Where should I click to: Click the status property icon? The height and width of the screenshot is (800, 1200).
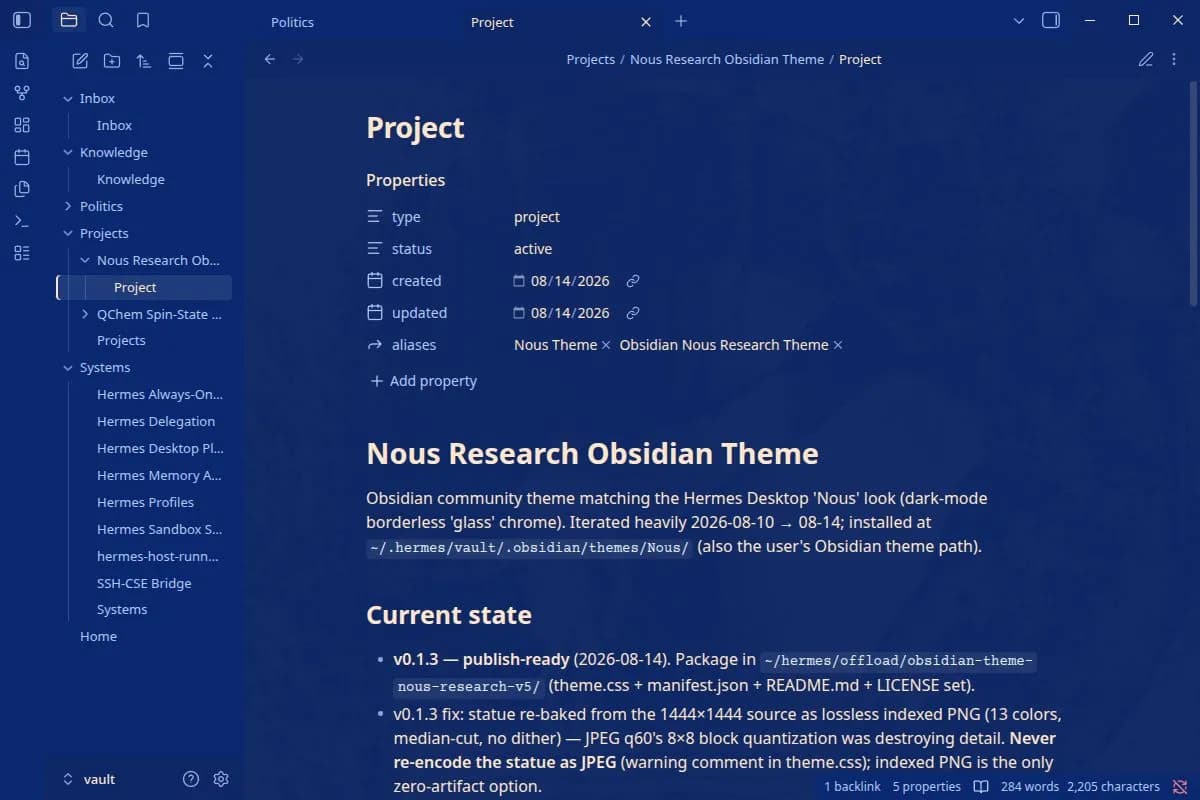375,249
